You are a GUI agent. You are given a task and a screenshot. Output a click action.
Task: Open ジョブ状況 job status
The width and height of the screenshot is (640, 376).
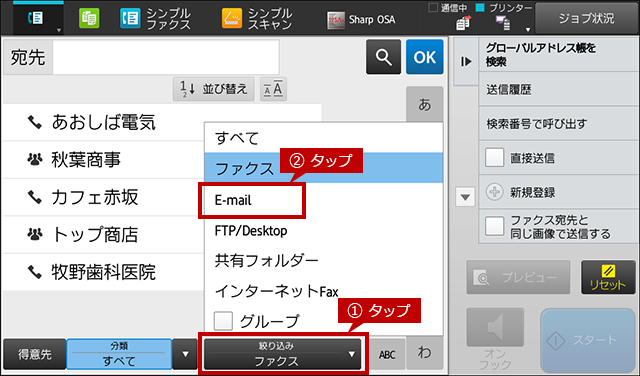[x=586, y=18]
